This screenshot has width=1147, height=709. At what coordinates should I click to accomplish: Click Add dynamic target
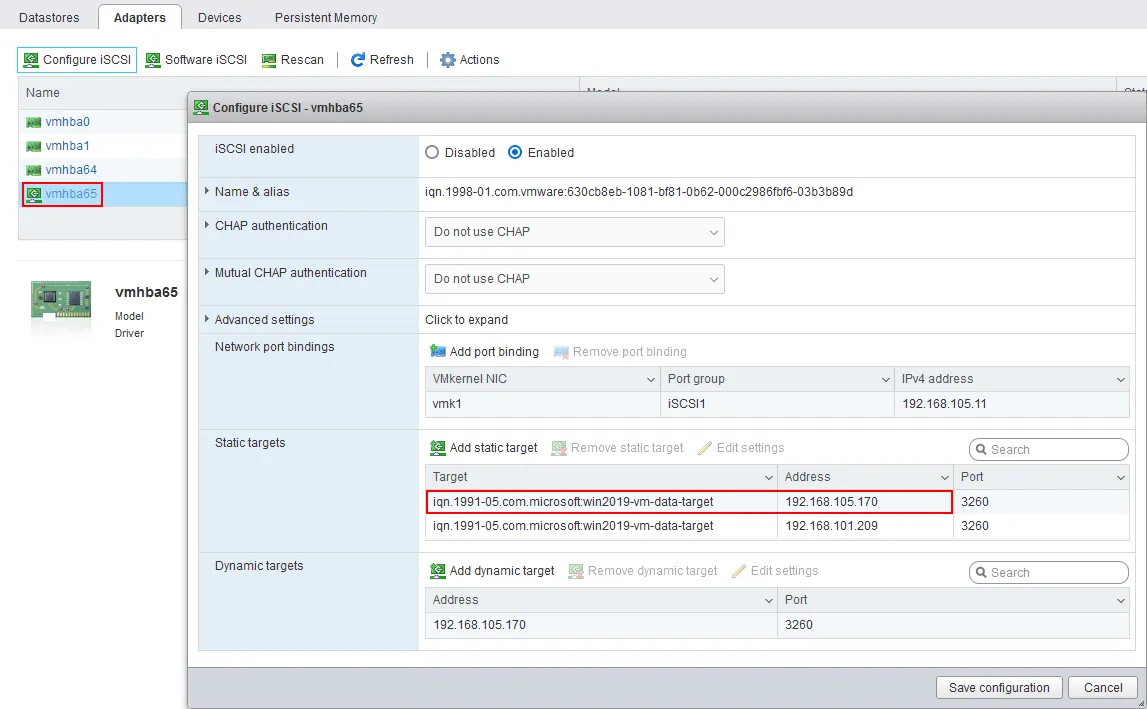(493, 570)
